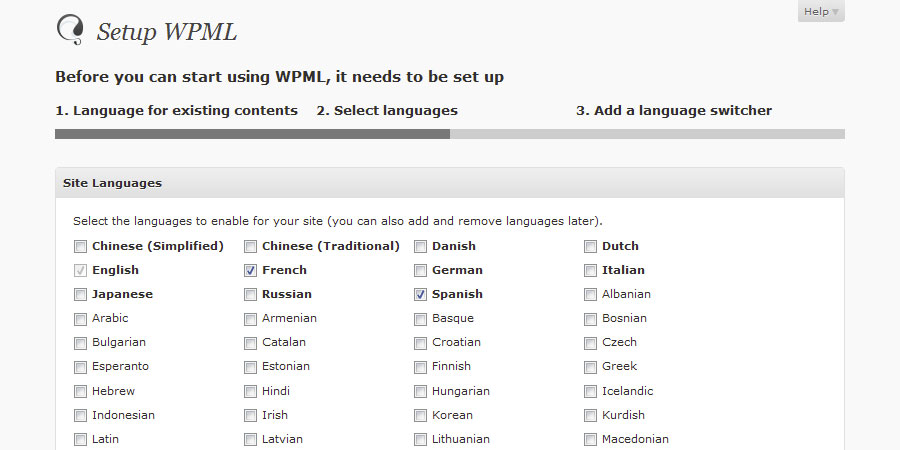Select the Estonian checkbox
The height and width of the screenshot is (450, 900).
(x=250, y=367)
